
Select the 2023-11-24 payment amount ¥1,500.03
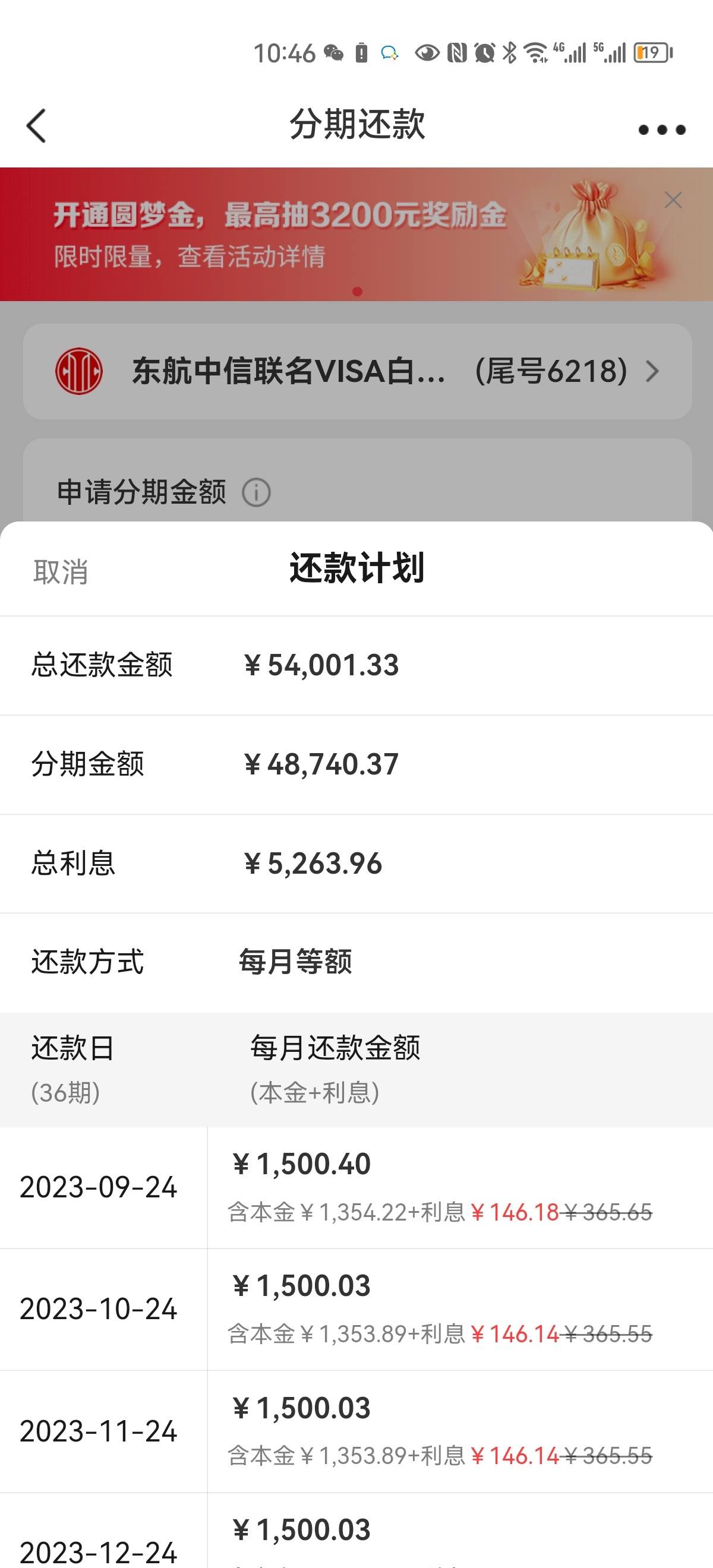point(301,1408)
